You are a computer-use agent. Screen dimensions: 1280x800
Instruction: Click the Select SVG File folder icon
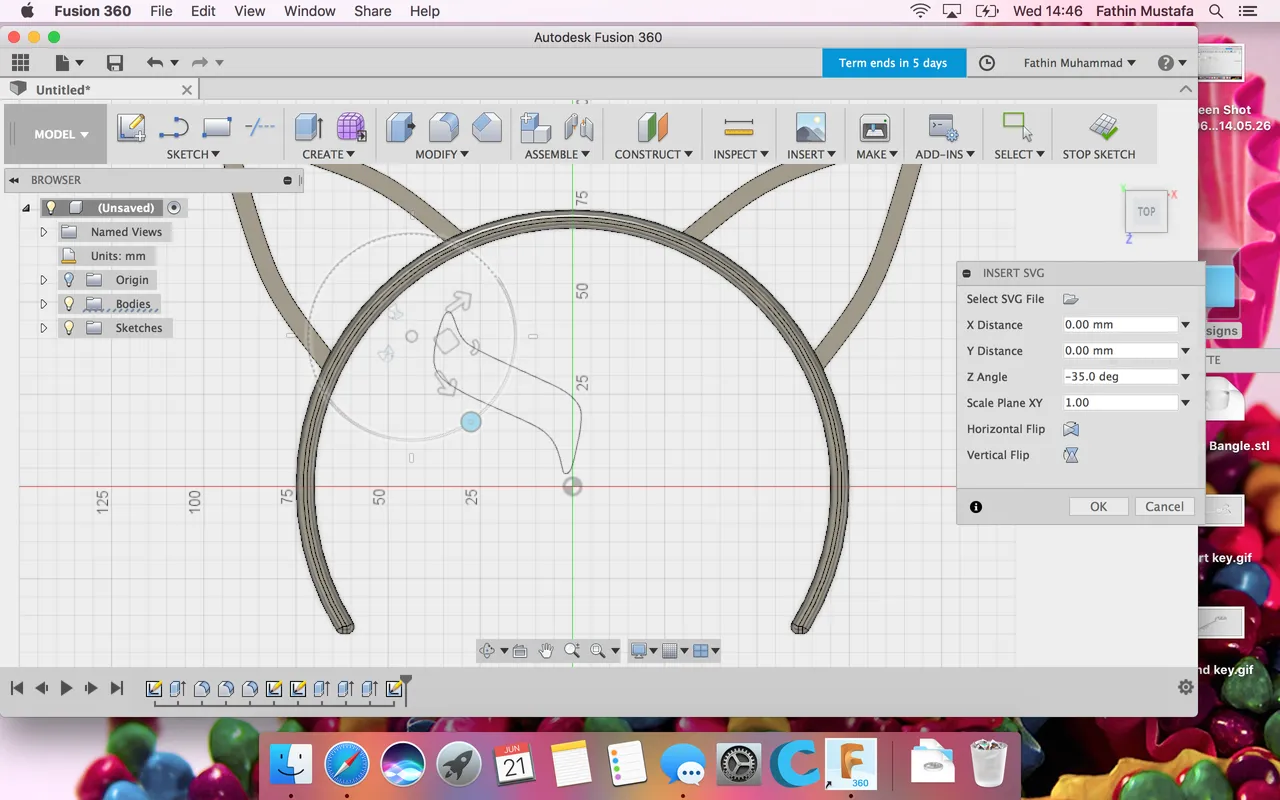coord(1071,299)
